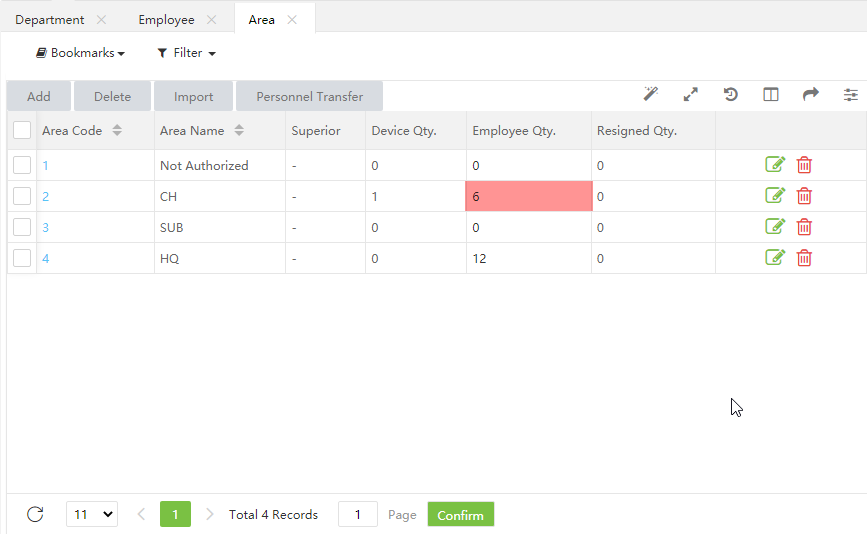The width and height of the screenshot is (867, 534).
Task: Toggle the select-all header checkbox
Action: pyautogui.click(x=22, y=130)
